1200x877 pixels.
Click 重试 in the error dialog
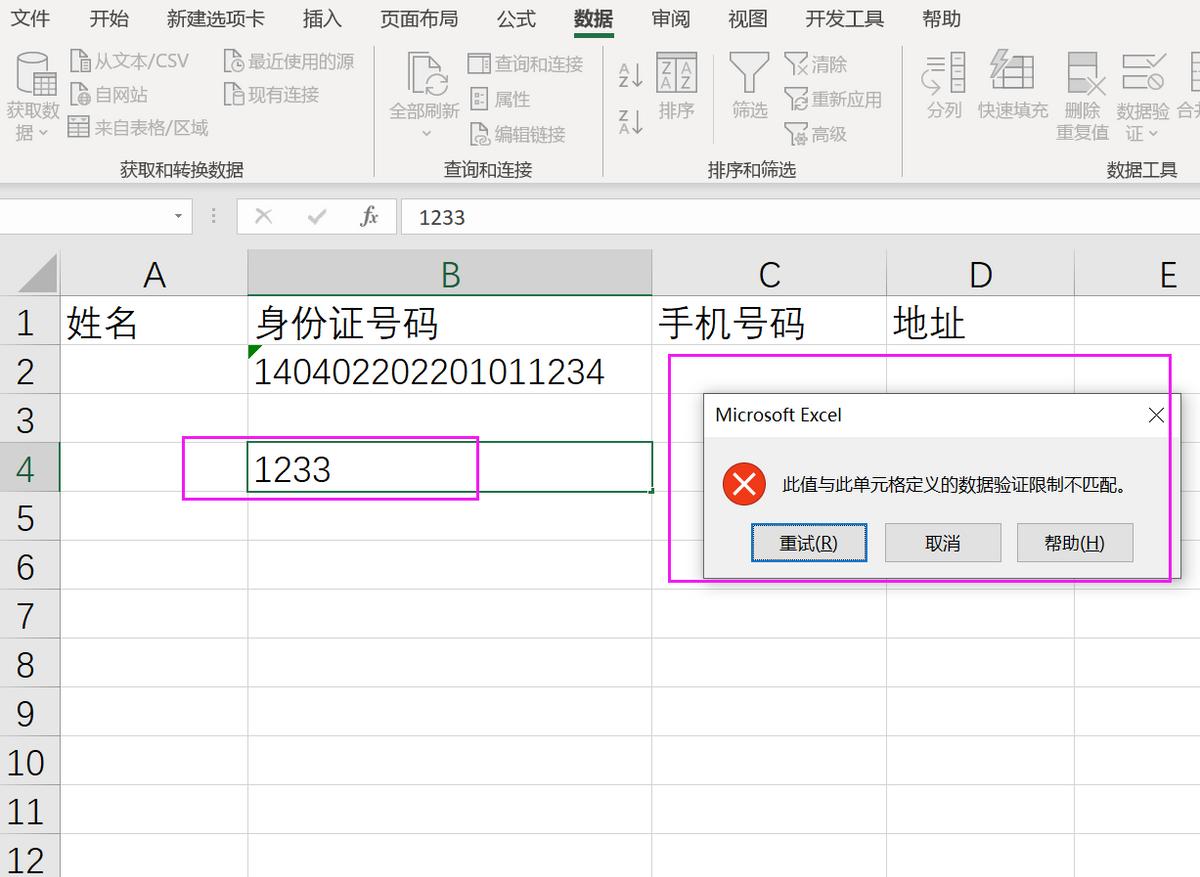[809, 542]
